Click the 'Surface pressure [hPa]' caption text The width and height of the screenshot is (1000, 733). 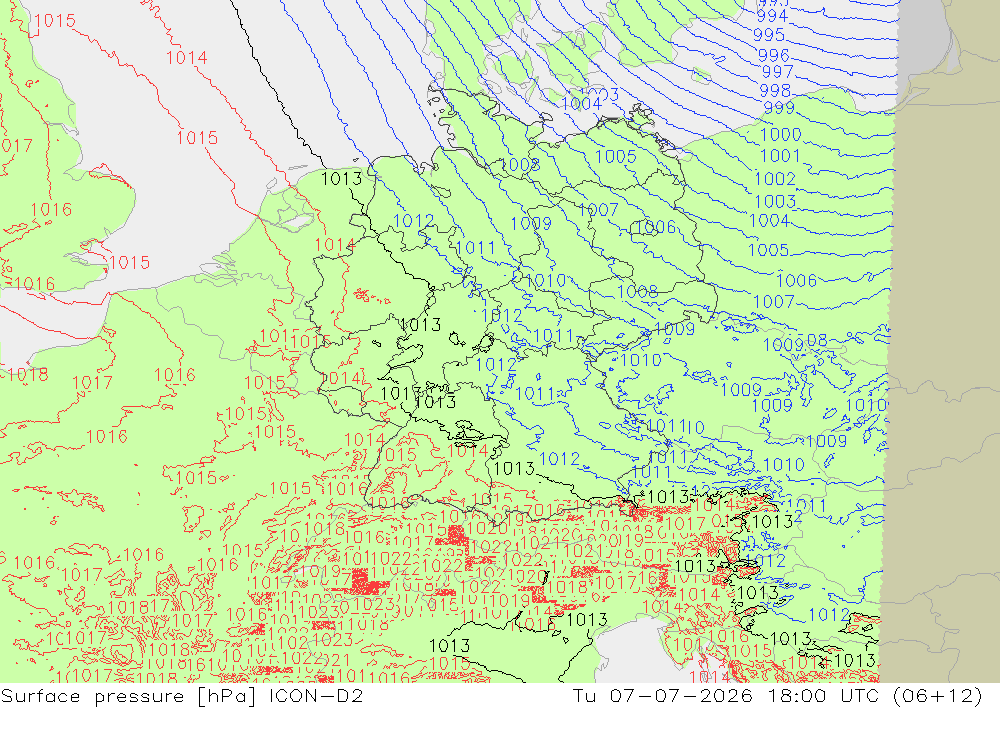tap(128, 696)
